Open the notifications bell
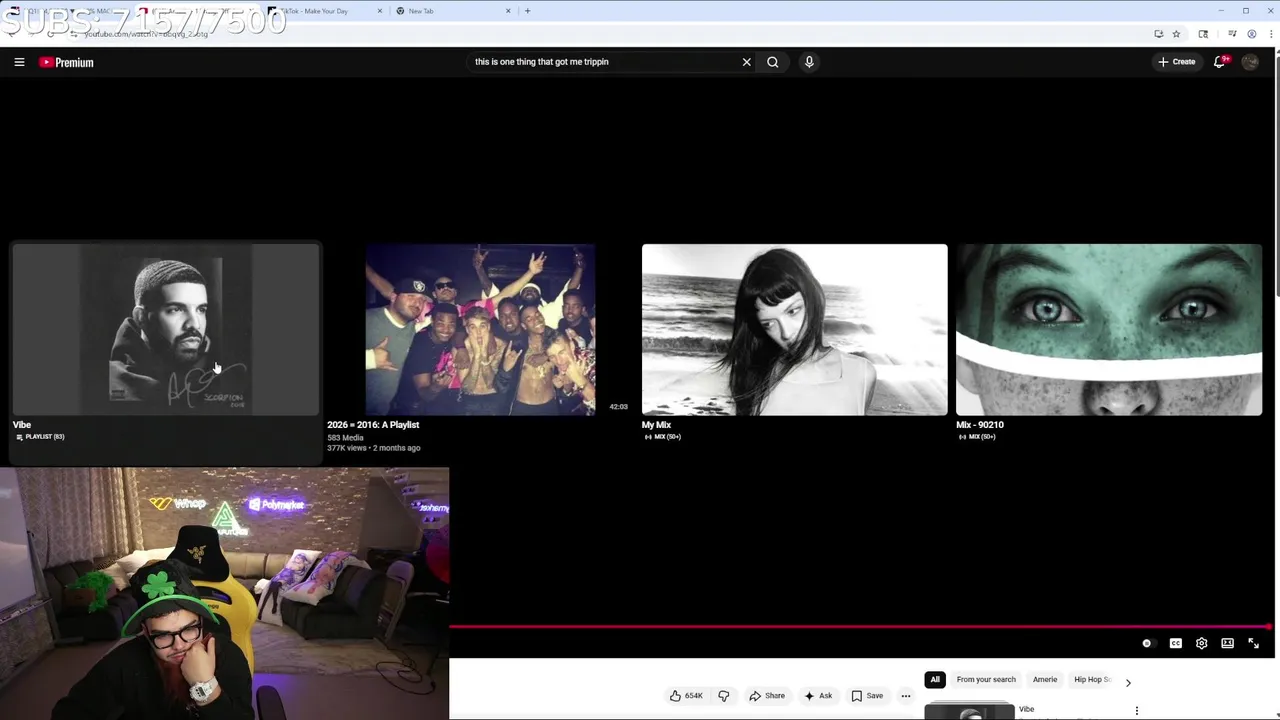This screenshot has width=1280, height=720. [1220, 62]
